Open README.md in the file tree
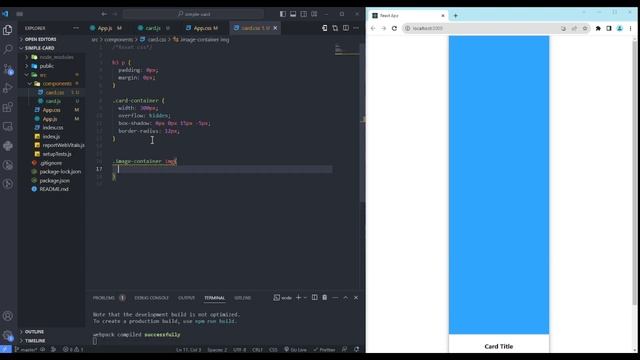 (54, 189)
